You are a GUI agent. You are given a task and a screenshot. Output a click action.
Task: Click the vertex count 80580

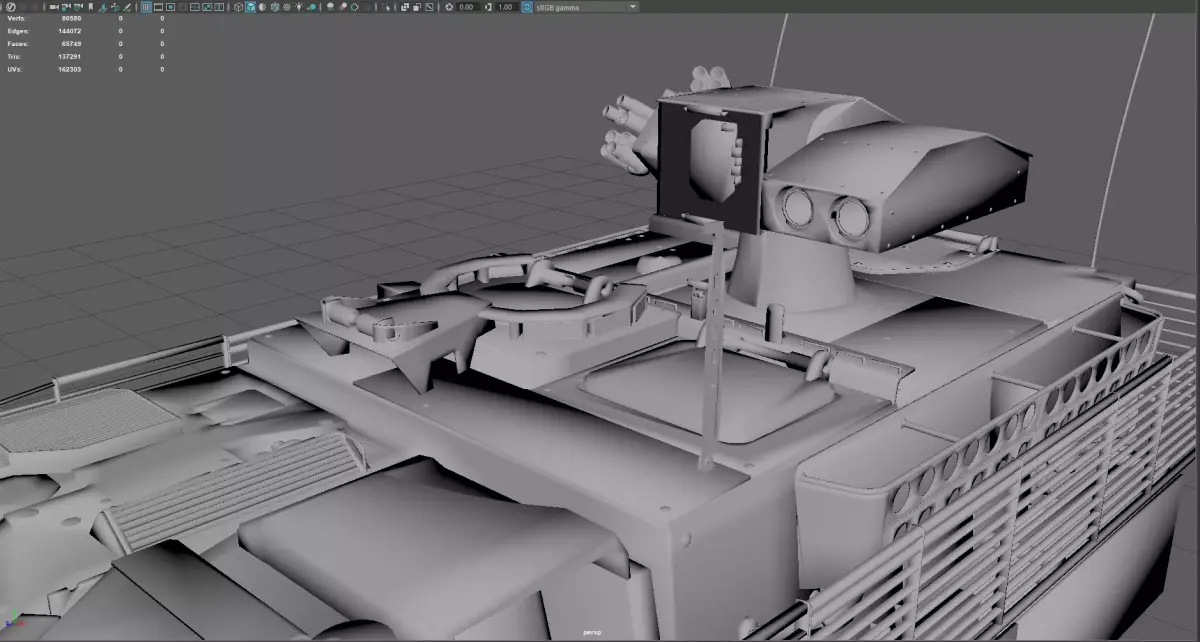pyautogui.click(x=72, y=18)
